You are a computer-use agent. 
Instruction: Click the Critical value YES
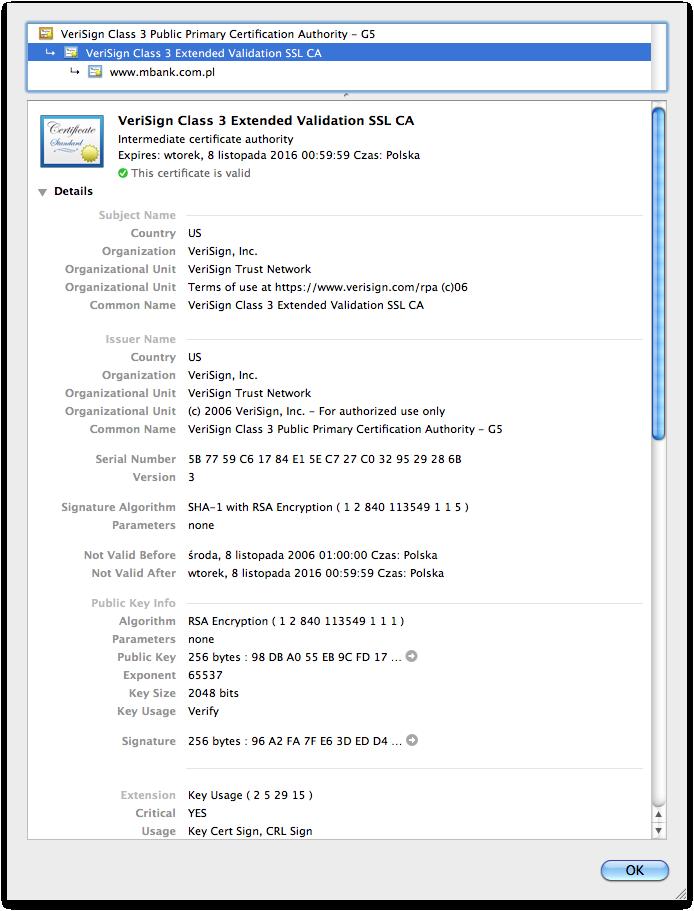[197, 813]
